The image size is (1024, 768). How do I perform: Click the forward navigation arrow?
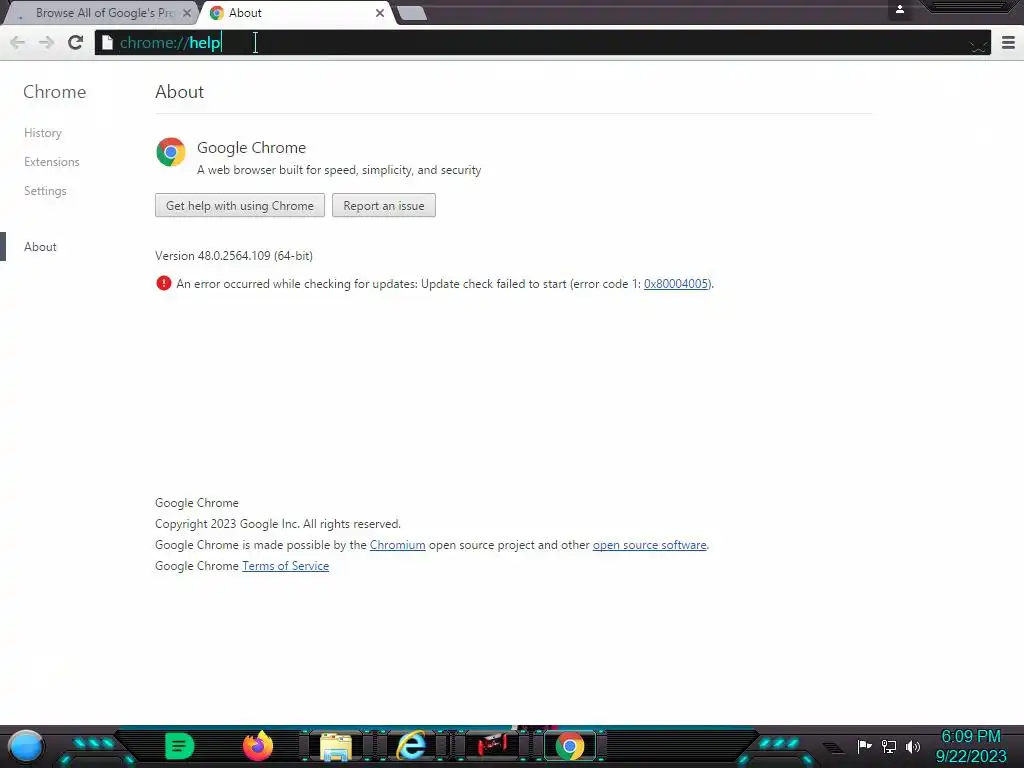(x=46, y=43)
